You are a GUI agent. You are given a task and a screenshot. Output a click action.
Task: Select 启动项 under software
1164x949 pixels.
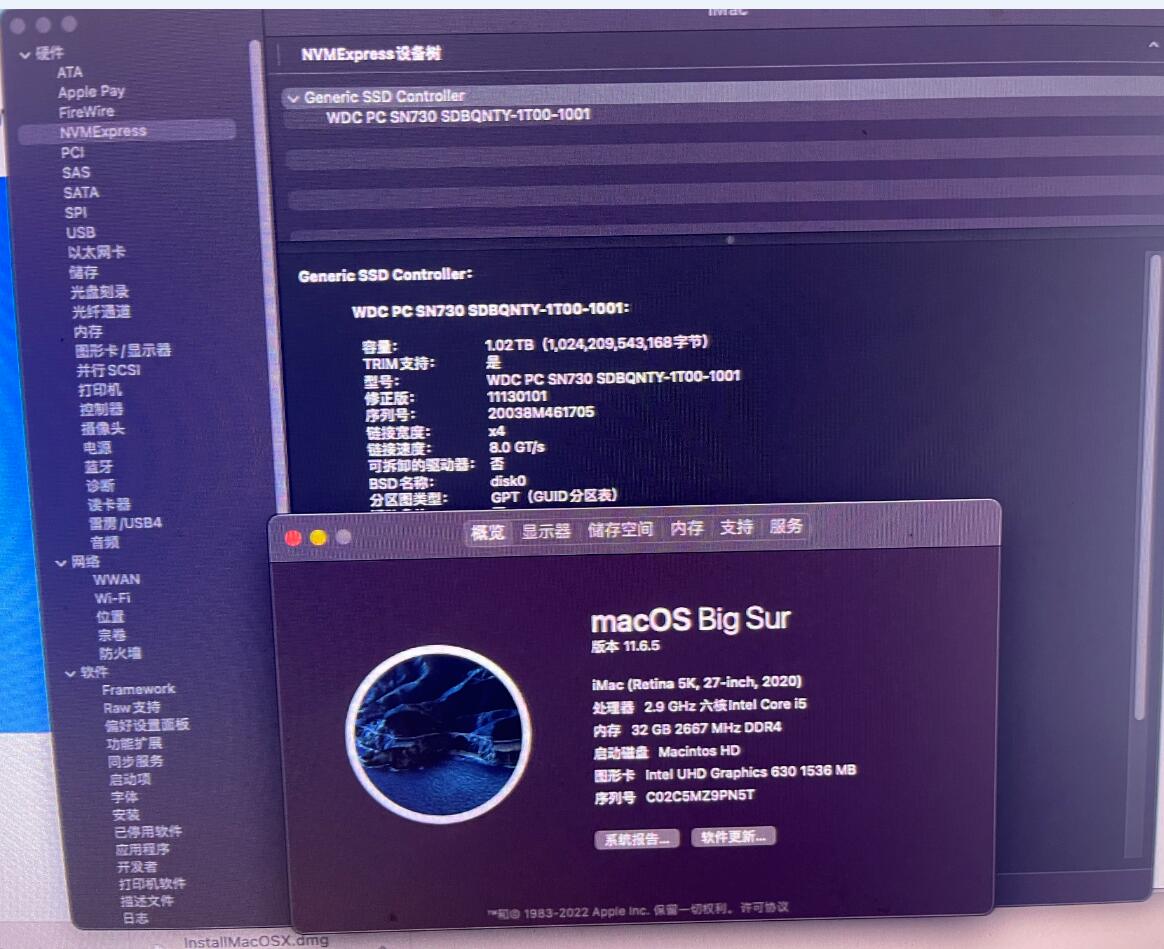click(130, 780)
